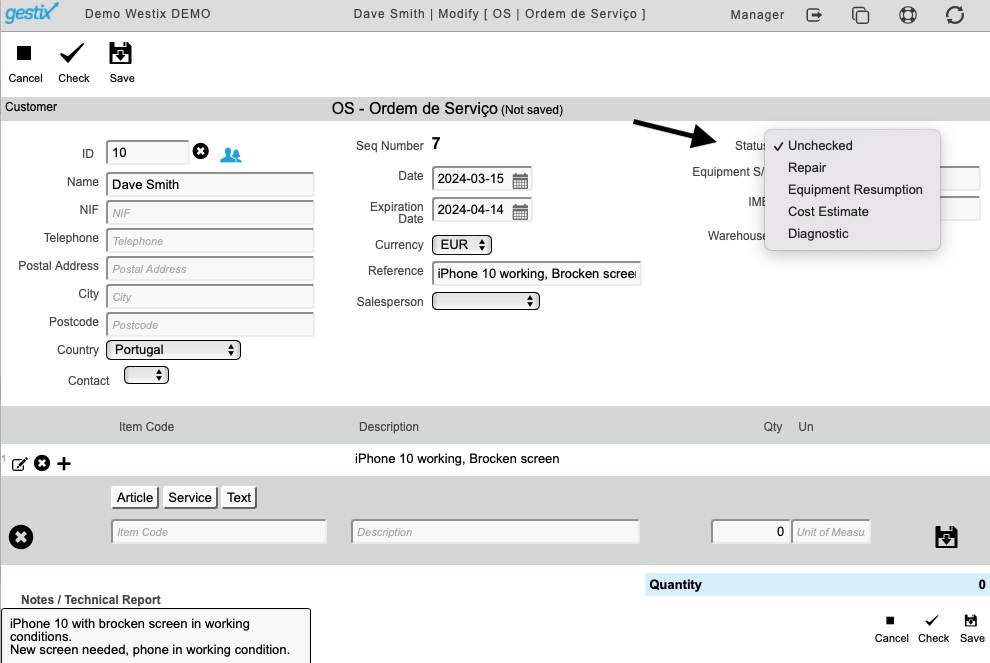The image size is (990, 663).
Task: Click the new line Description input field
Action: [496, 532]
